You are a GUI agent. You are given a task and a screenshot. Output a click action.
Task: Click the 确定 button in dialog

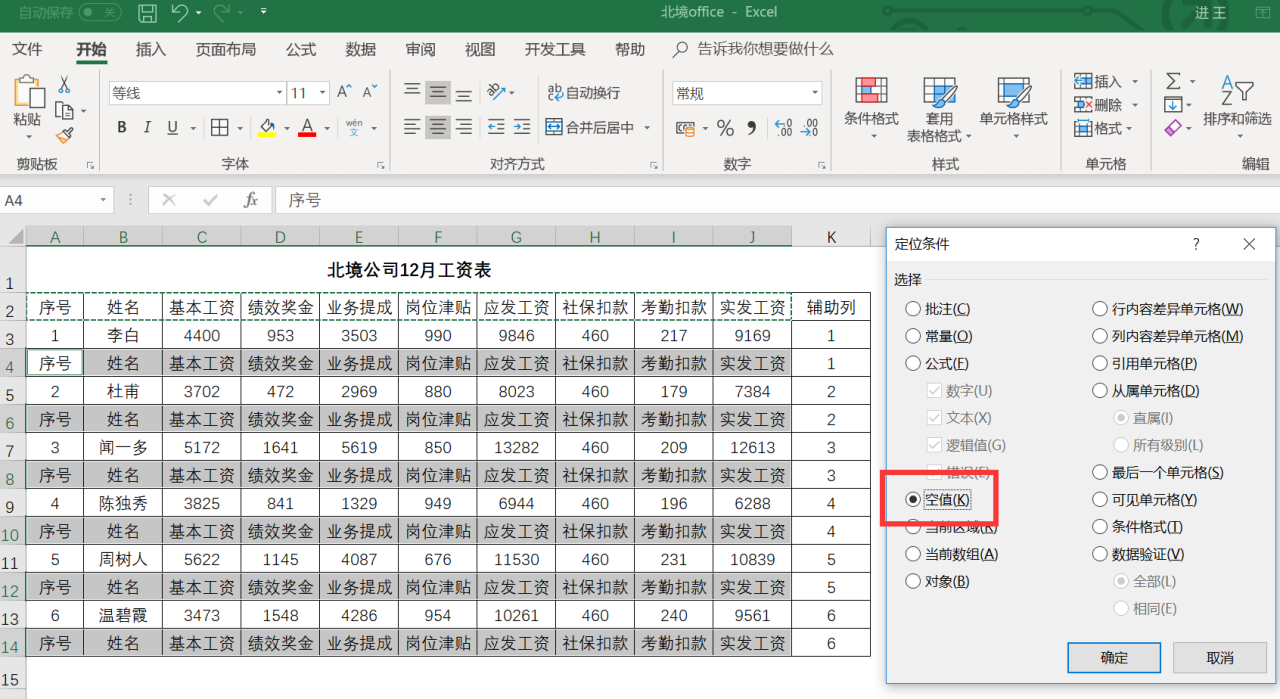point(1114,657)
